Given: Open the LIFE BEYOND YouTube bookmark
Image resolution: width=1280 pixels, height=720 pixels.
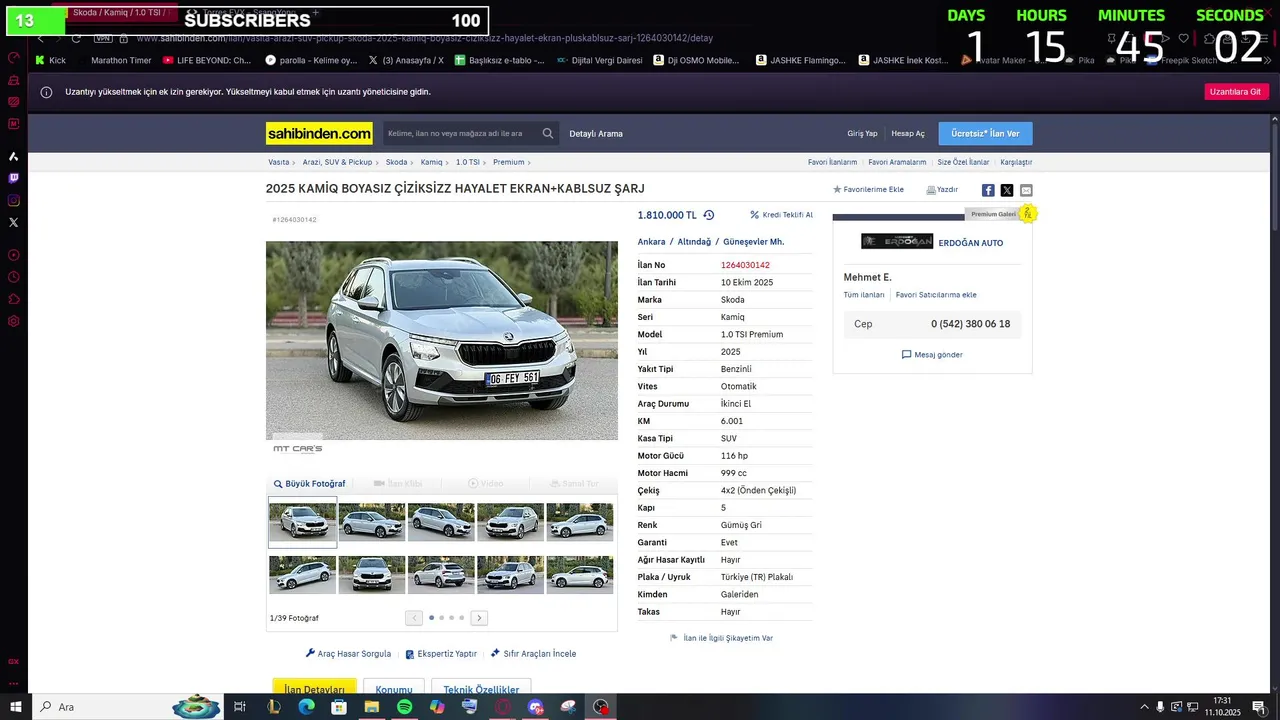Looking at the screenshot, I should pyautogui.click(x=207, y=60).
